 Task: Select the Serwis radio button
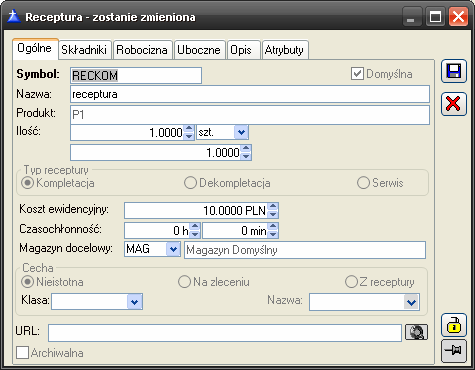coord(363,183)
